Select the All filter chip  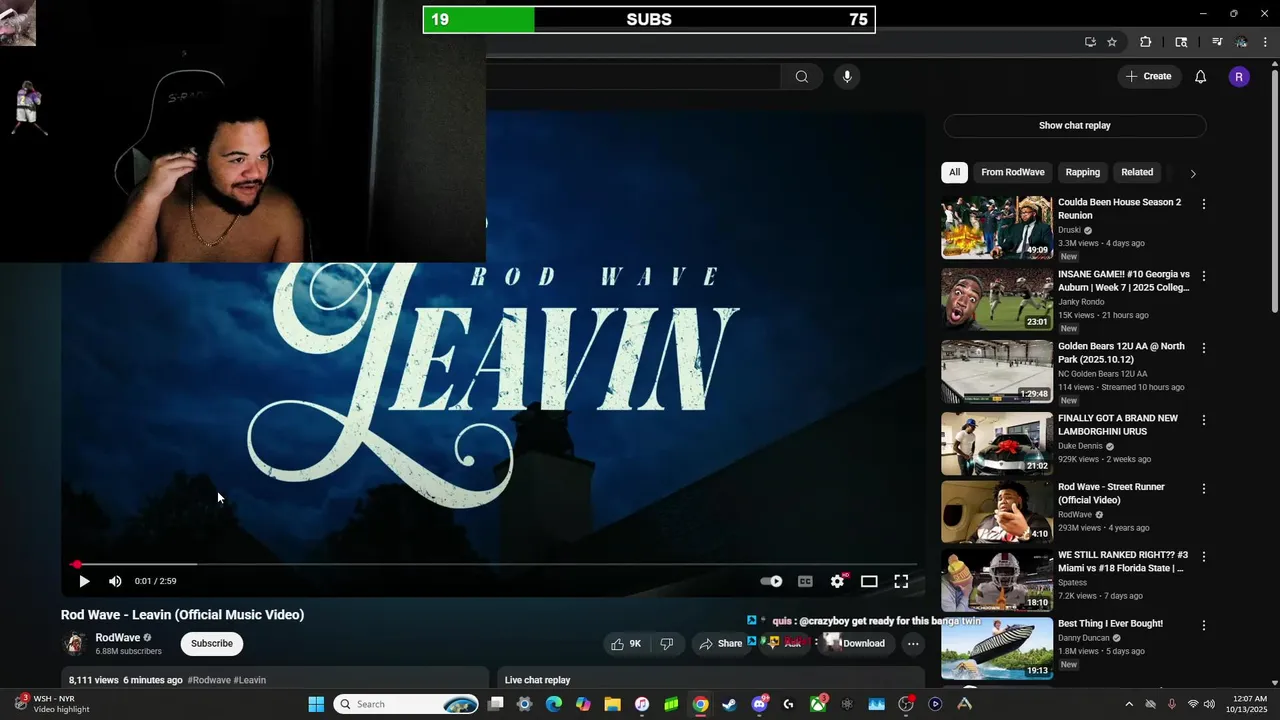954,172
